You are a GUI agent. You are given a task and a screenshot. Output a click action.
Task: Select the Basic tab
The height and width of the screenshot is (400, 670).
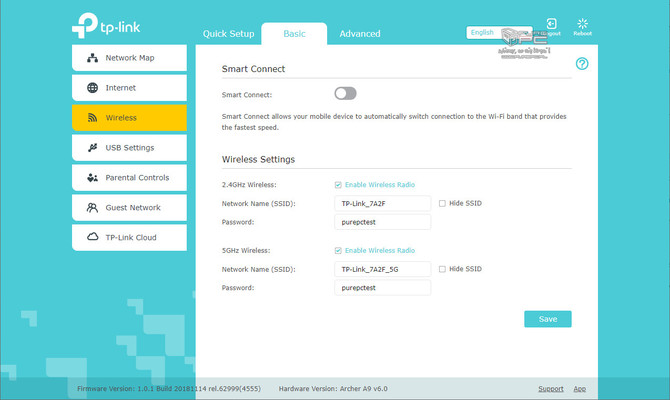(x=294, y=34)
